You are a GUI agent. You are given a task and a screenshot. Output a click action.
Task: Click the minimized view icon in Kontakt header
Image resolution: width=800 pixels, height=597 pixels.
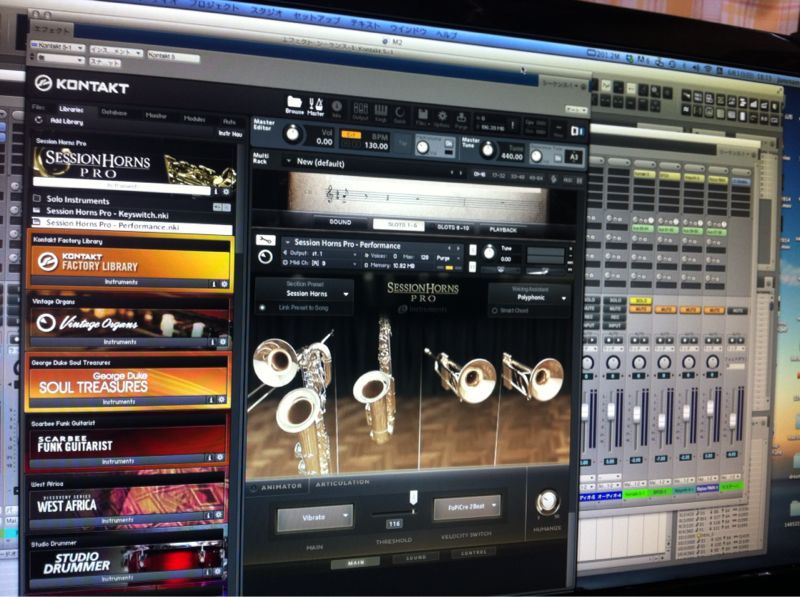(577, 131)
